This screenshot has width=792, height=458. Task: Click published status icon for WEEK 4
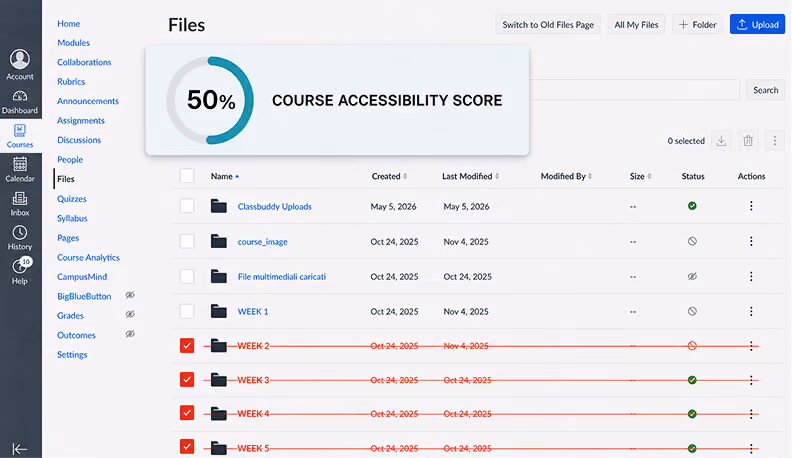click(x=692, y=414)
